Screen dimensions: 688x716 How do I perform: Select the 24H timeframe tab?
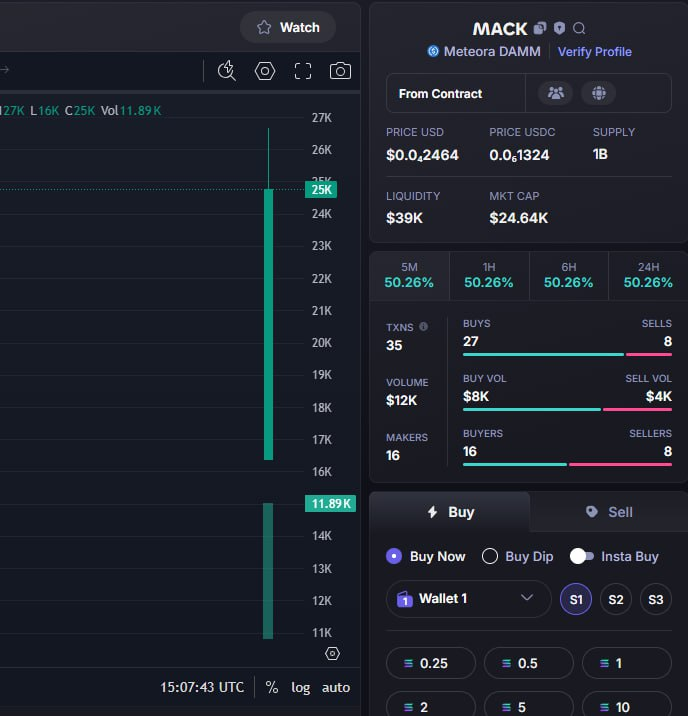pyautogui.click(x=648, y=276)
